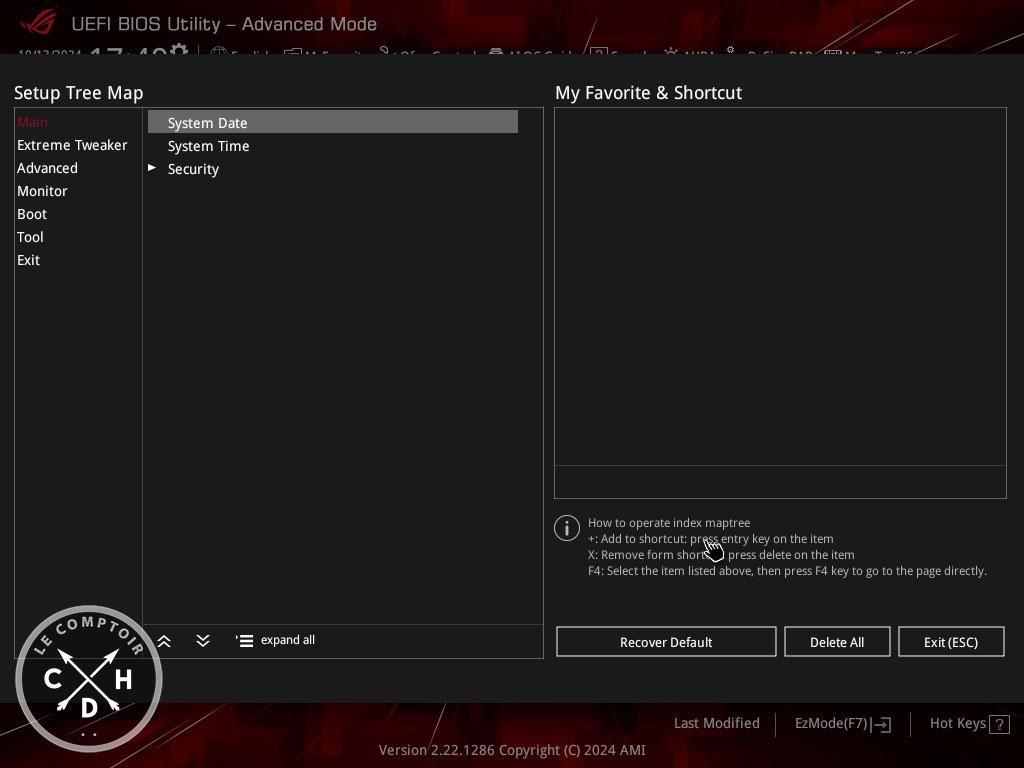Click the info icon beside the maptree help
The height and width of the screenshot is (768, 1024).
pyautogui.click(x=567, y=528)
